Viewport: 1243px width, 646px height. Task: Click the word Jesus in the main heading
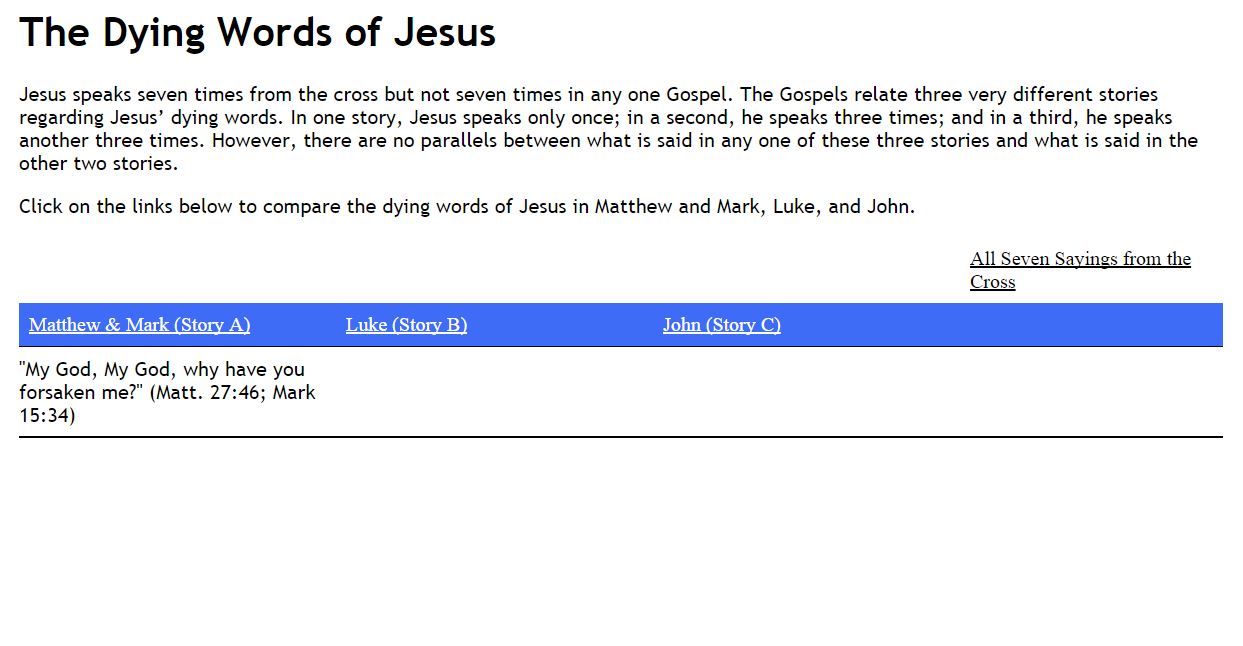coord(444,33)
